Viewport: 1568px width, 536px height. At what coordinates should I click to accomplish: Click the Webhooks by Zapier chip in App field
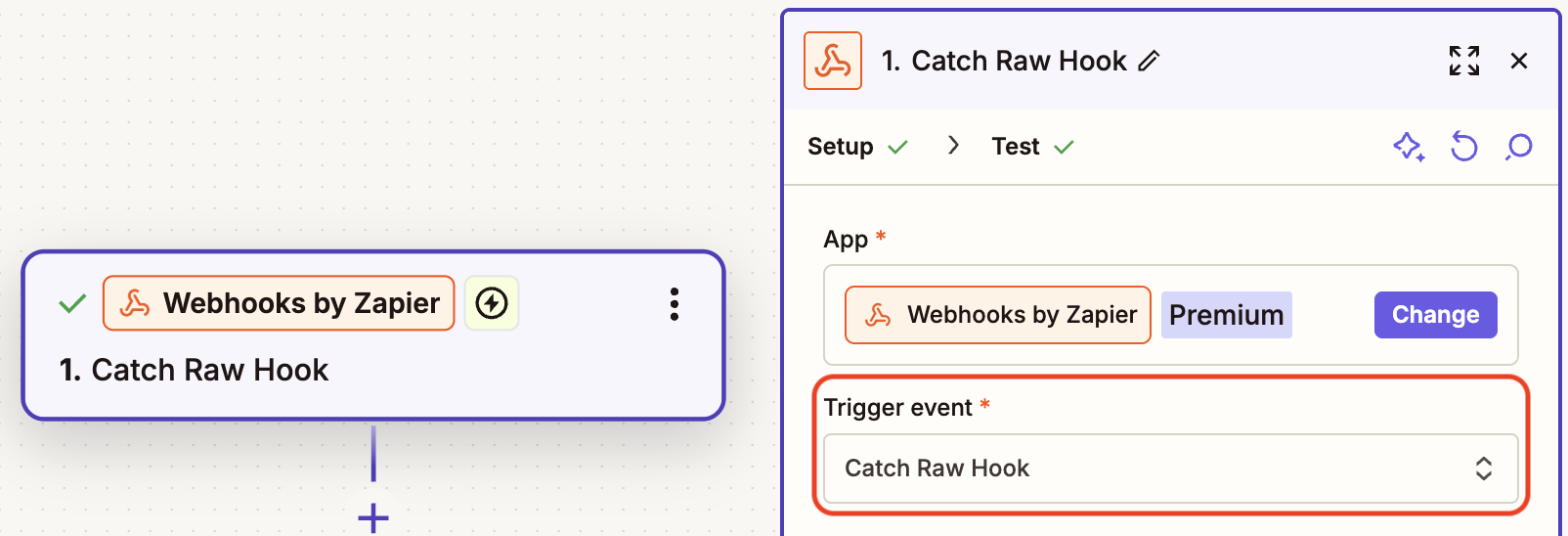click(x=998, y=315)
